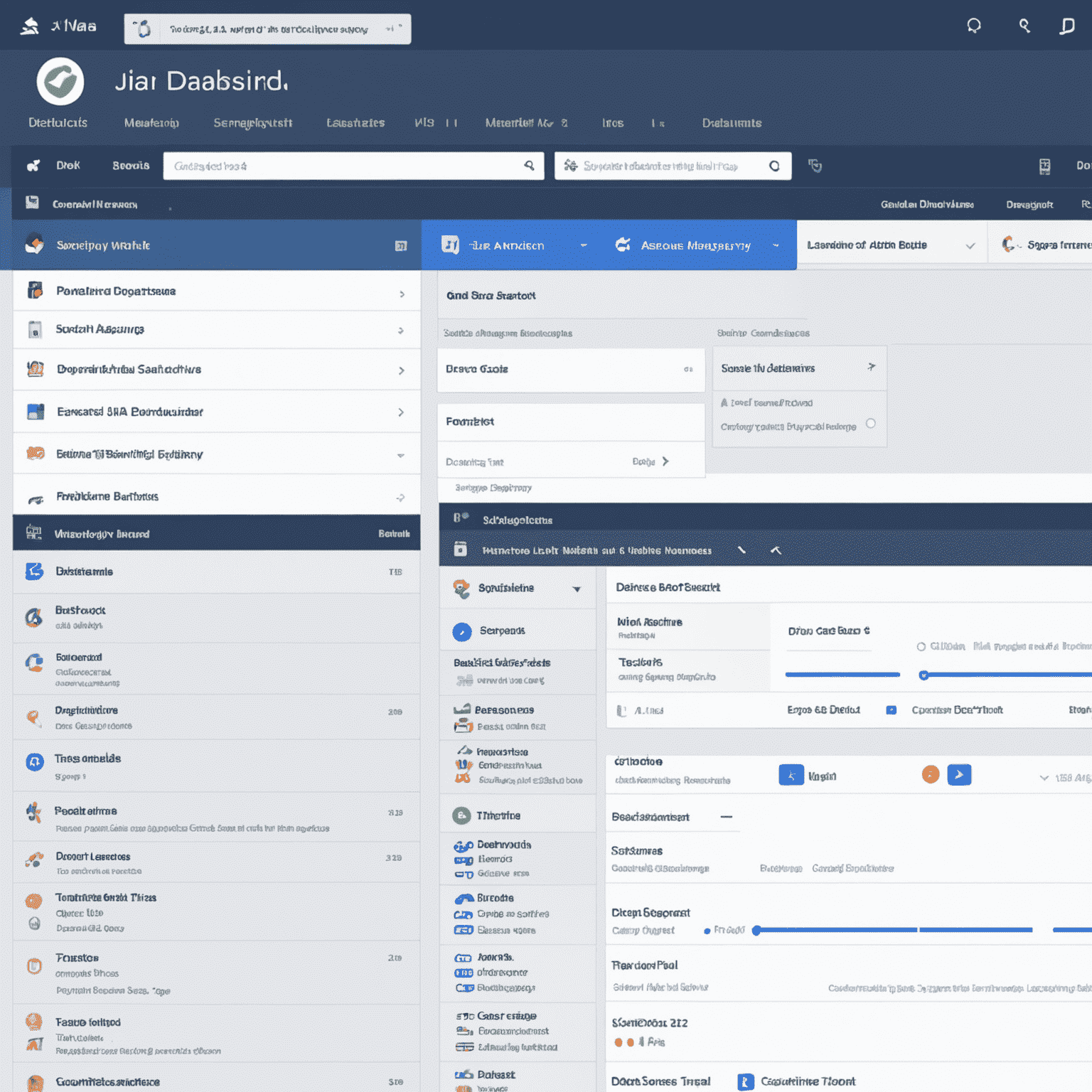Click the 'Gealaler Dlnoivlunse' link
Viewport: 1092px width, 1092px height.
[927, 205]
